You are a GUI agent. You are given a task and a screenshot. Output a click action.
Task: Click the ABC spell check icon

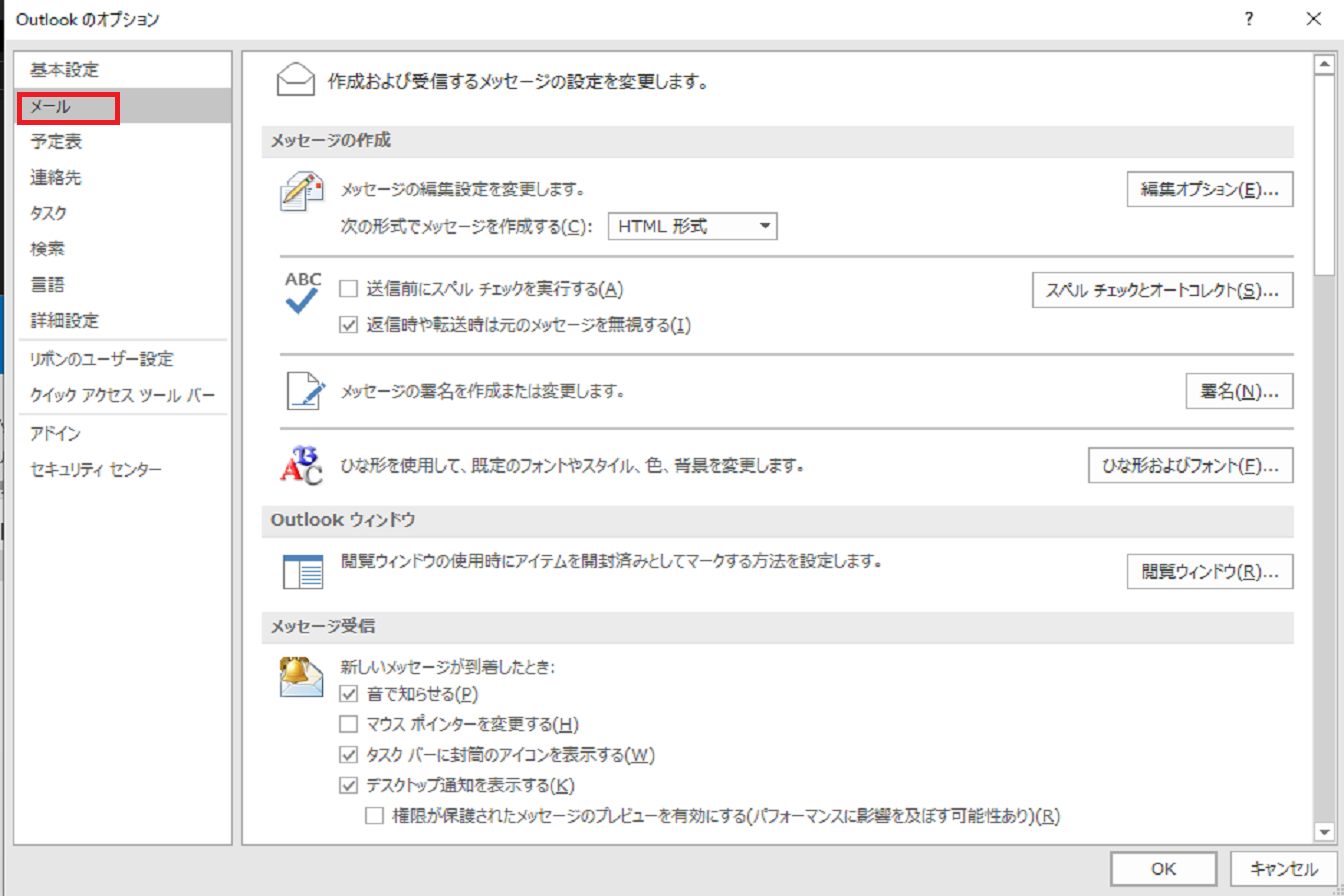pyautogui.click(x=302, y=292)
